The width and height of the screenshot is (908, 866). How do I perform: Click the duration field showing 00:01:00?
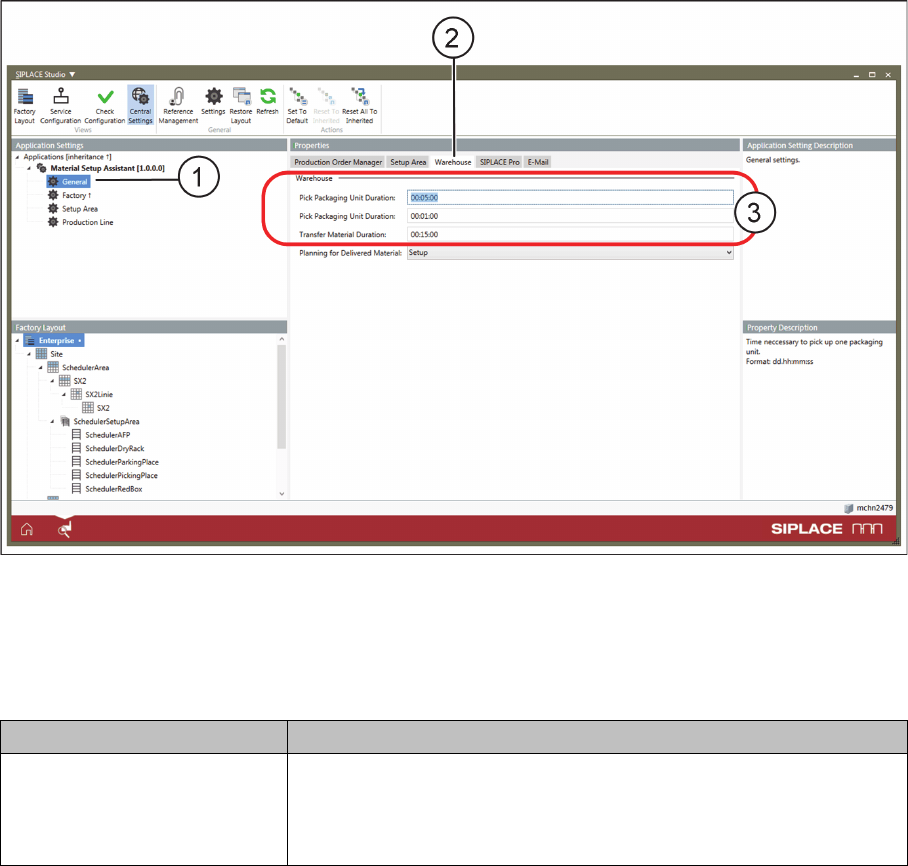(x=570, y=216)
